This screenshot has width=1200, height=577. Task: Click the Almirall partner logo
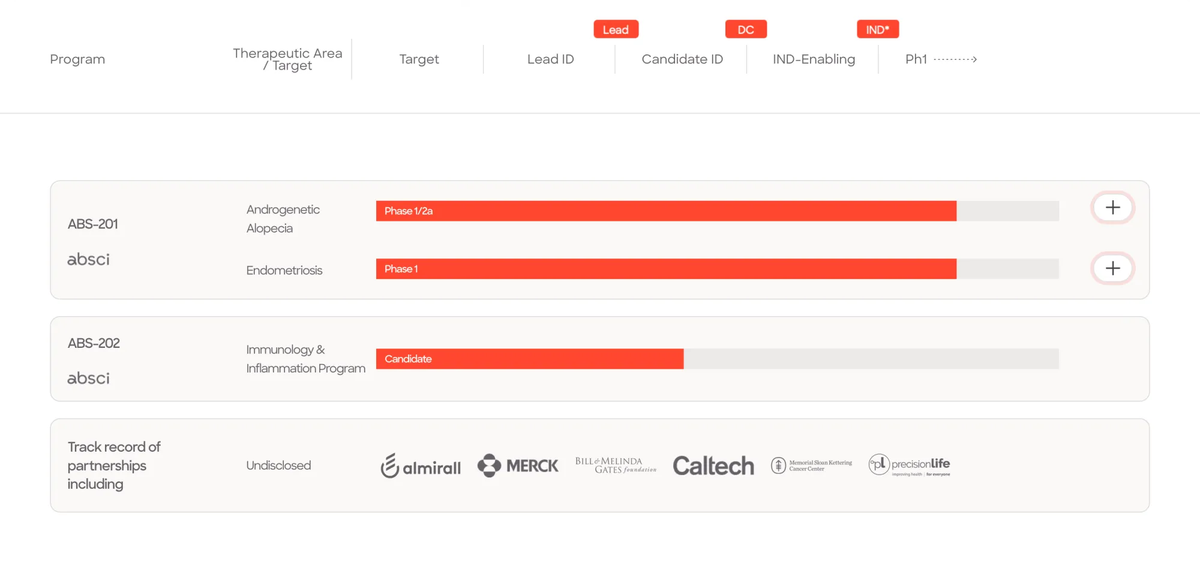click(x=420, y=465)
